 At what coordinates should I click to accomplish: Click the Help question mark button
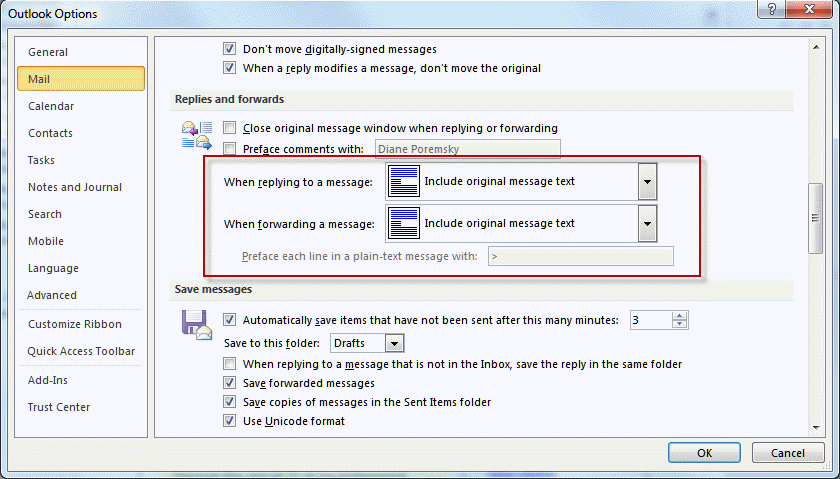click(x=772, y=9)
